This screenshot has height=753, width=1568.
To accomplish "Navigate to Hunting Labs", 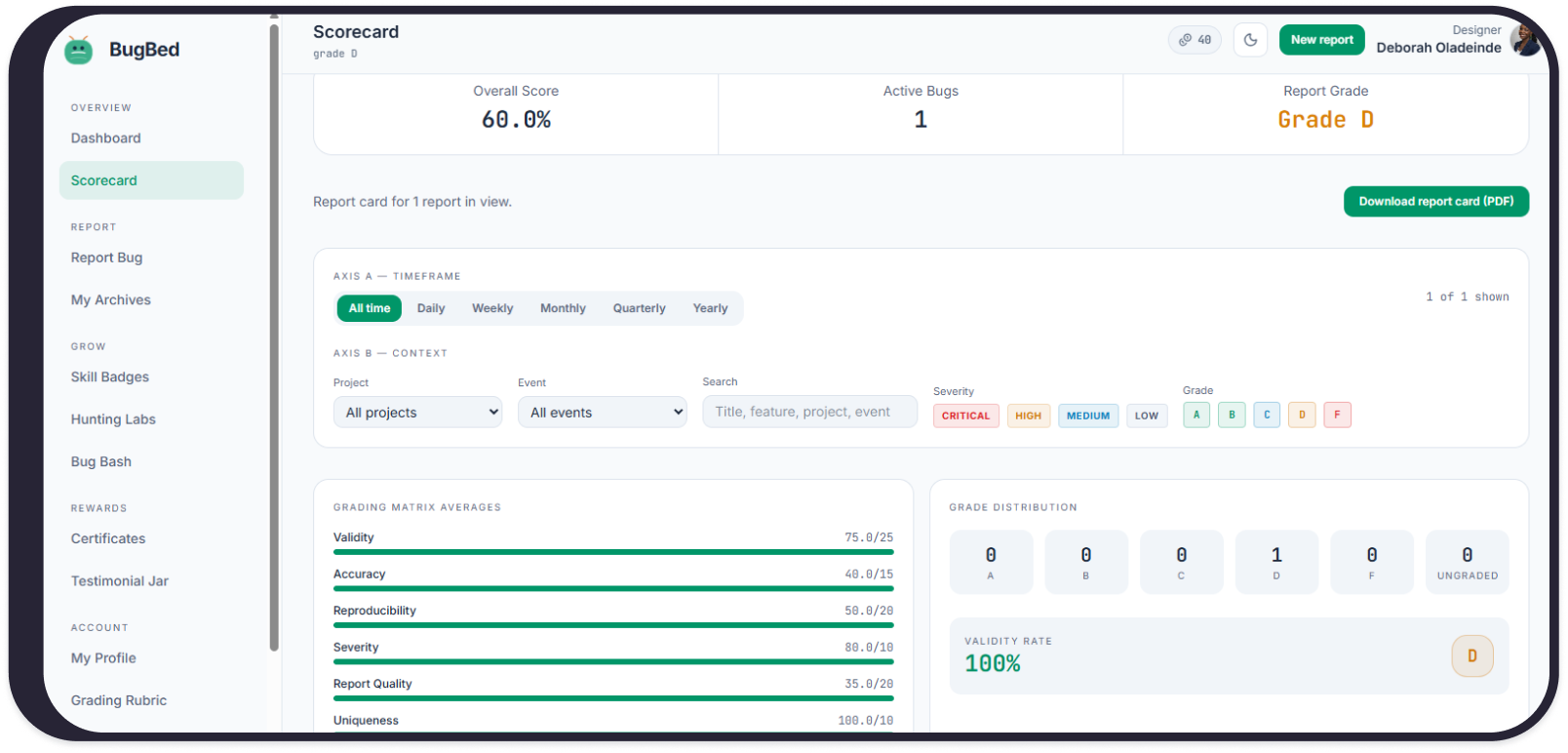I will (113, 419).
